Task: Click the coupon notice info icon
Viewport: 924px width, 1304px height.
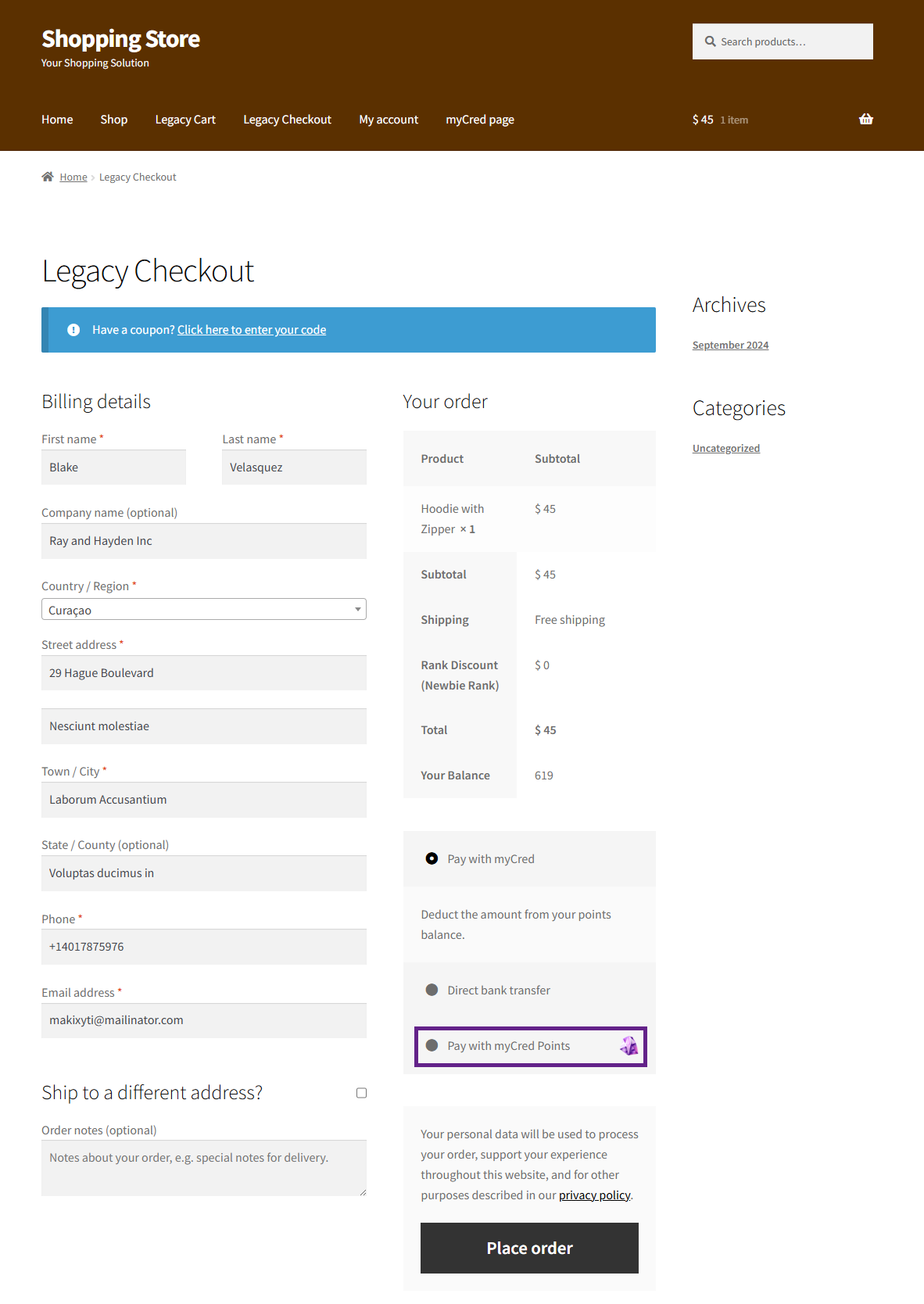Action: 73,330
